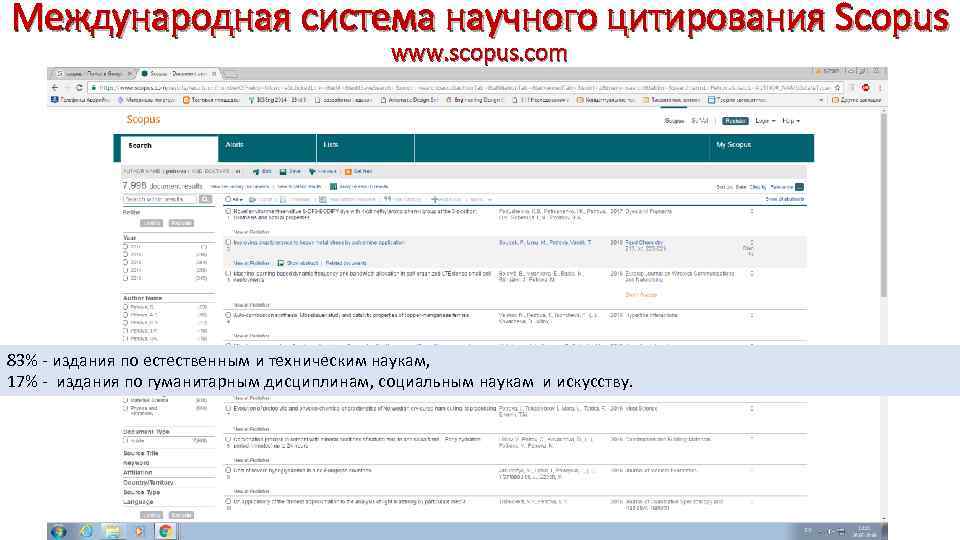
Task: Open the Help dropdown in the header
Action: point(791,121)
